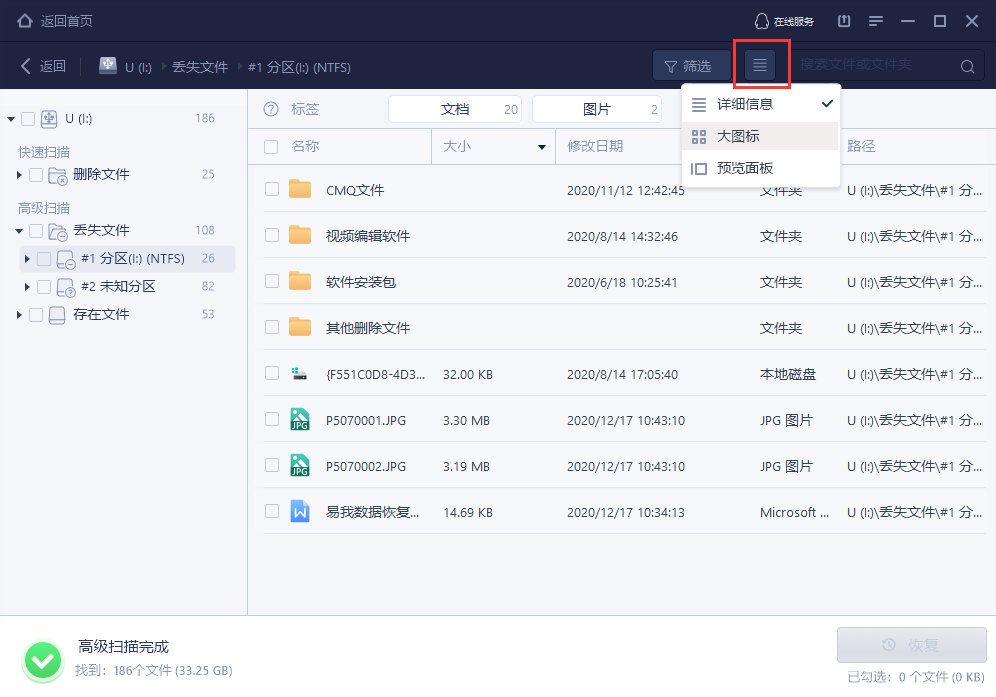
Task: Tick the checkbox next to CMQ文件 folder
Action: 271,190
